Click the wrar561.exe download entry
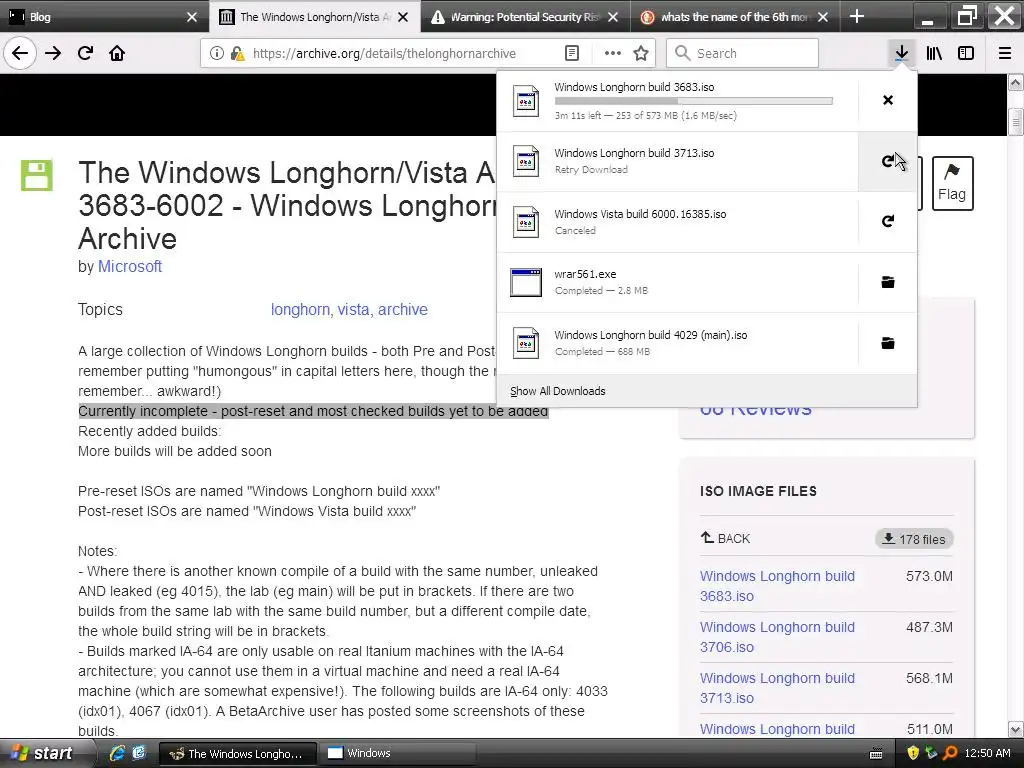 [x=677, y=282]
